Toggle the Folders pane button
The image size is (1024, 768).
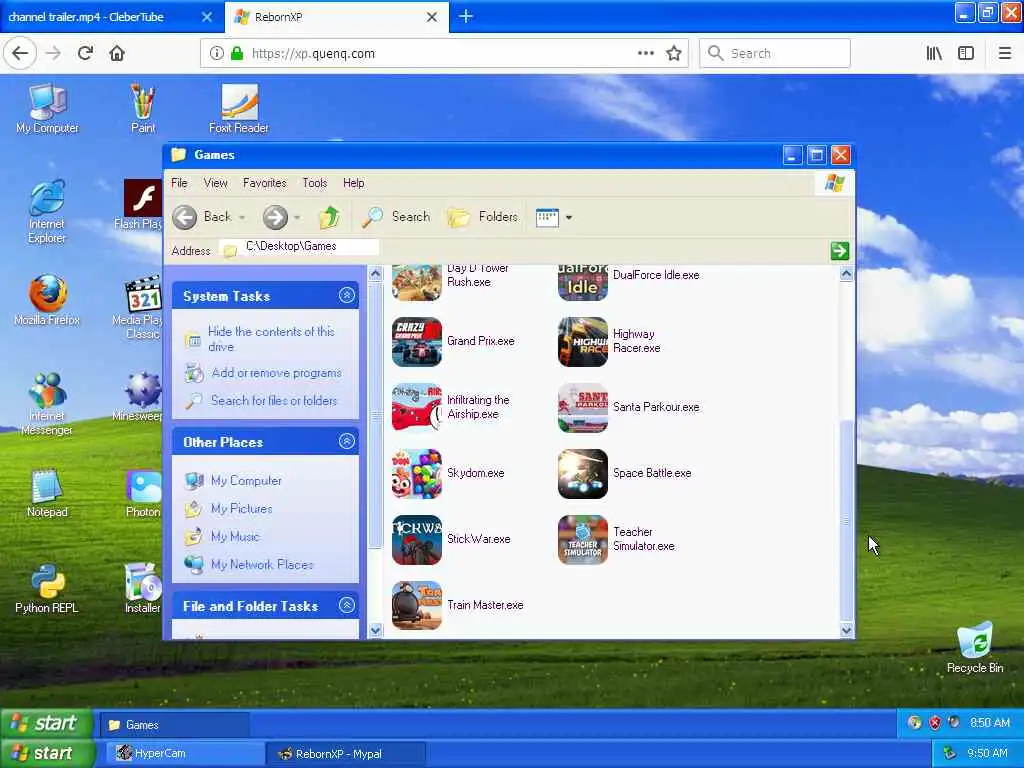point(483,217)
